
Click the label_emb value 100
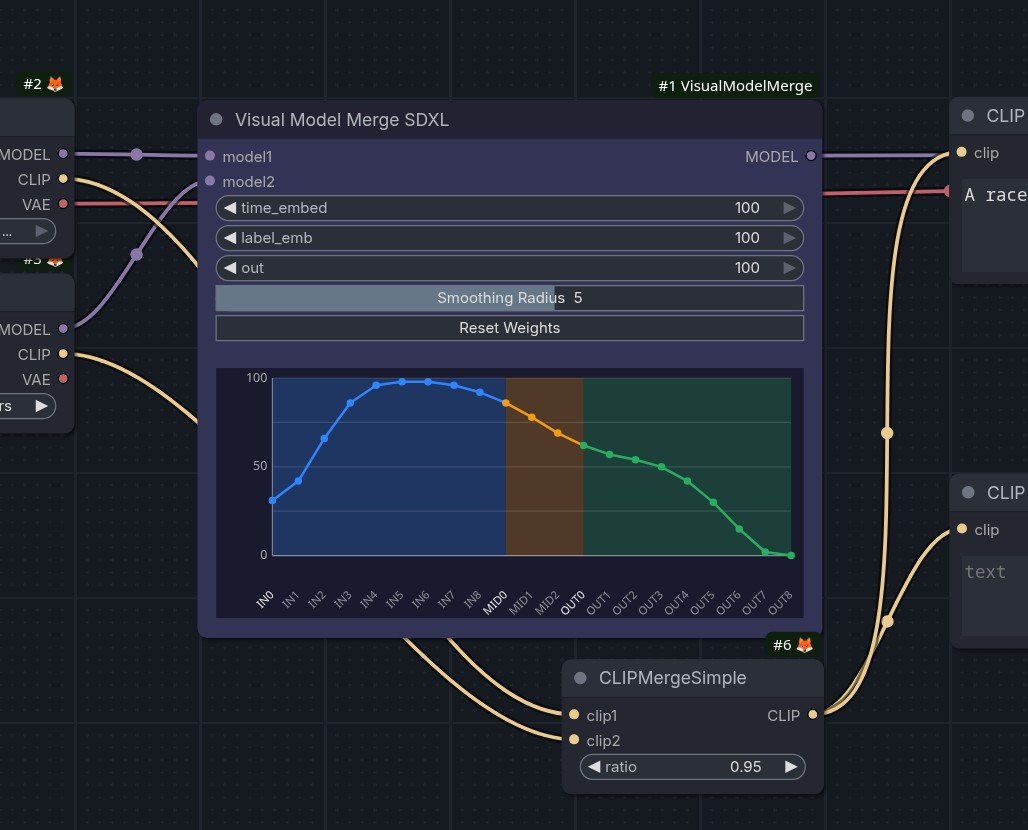pos(747,238)
